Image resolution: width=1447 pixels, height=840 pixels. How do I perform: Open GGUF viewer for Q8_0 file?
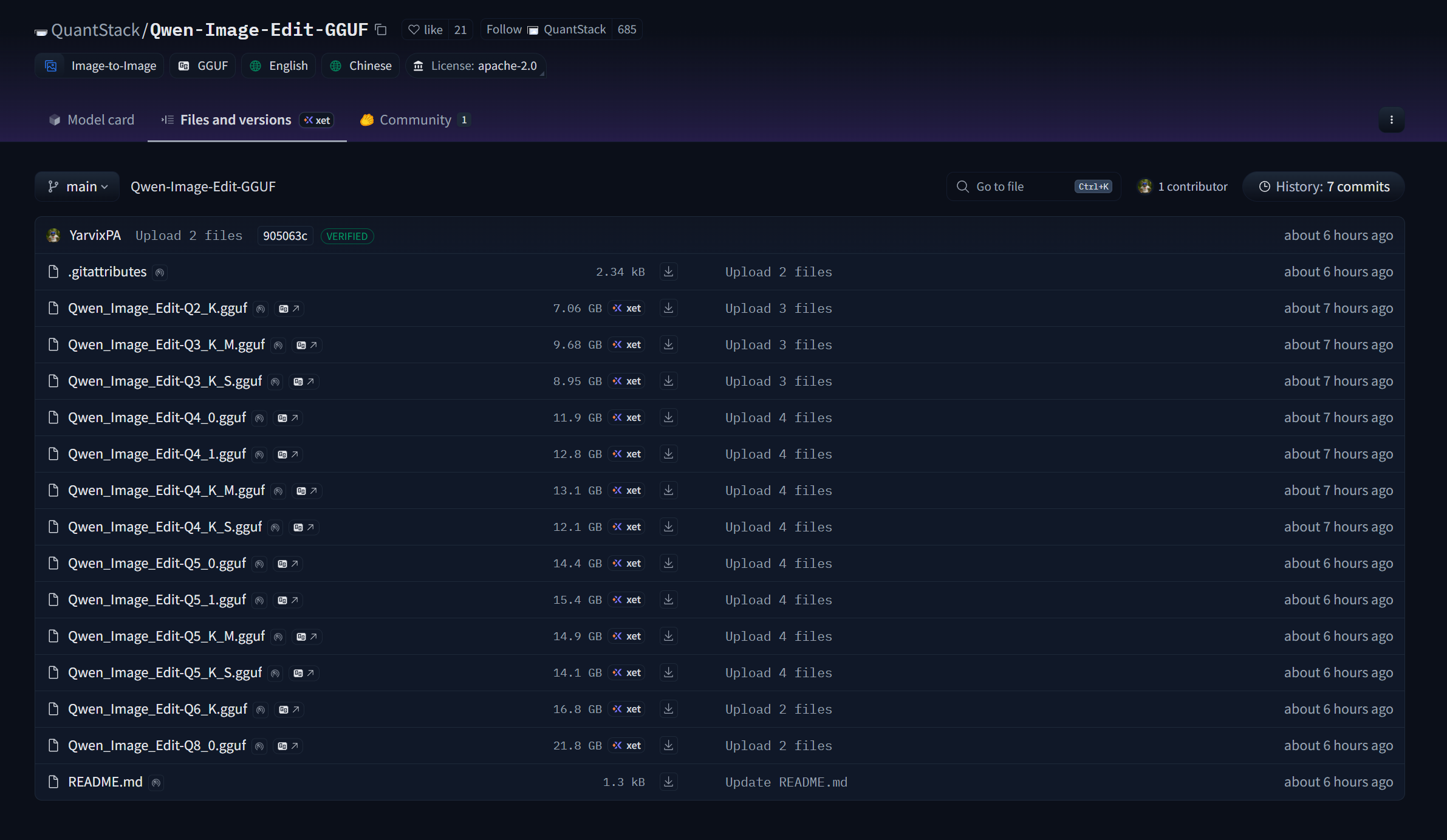point(288,746)
